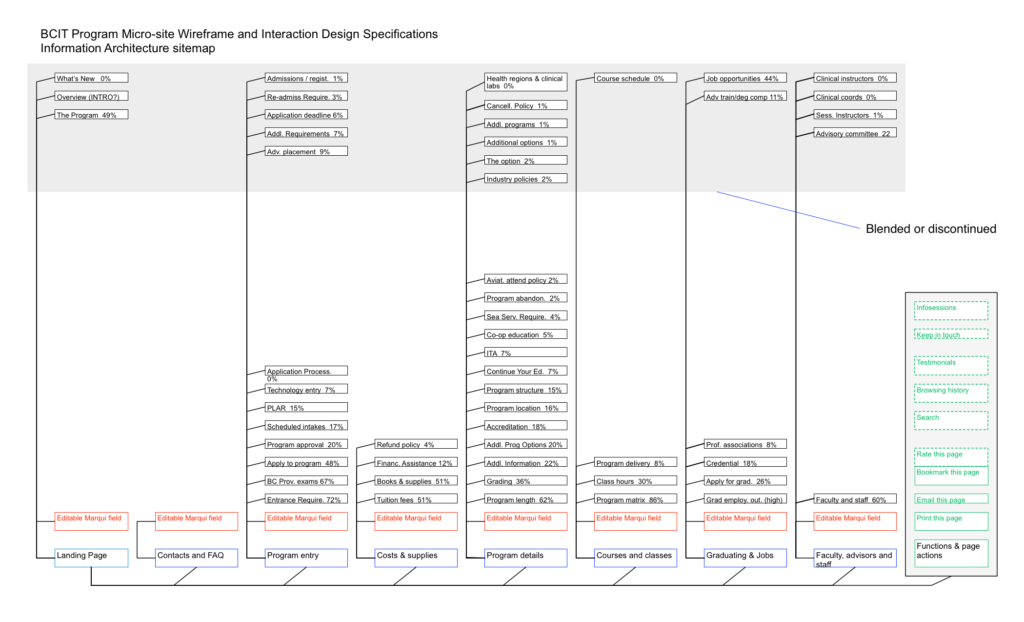The height and width of the screenshot is (622, 1024).
Task: Open the Search box in page actions panel
Action: (x=949, y=419)
